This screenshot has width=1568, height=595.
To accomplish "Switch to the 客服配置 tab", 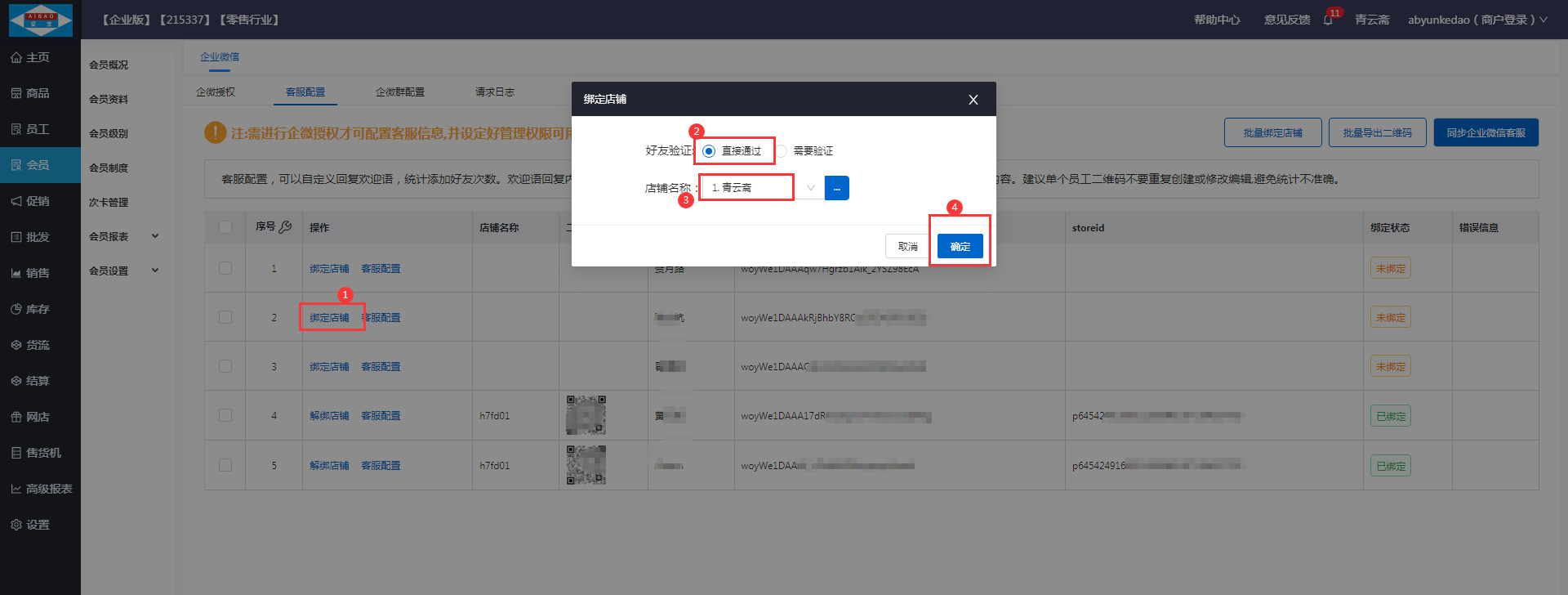I will click(x=305, y=92).
